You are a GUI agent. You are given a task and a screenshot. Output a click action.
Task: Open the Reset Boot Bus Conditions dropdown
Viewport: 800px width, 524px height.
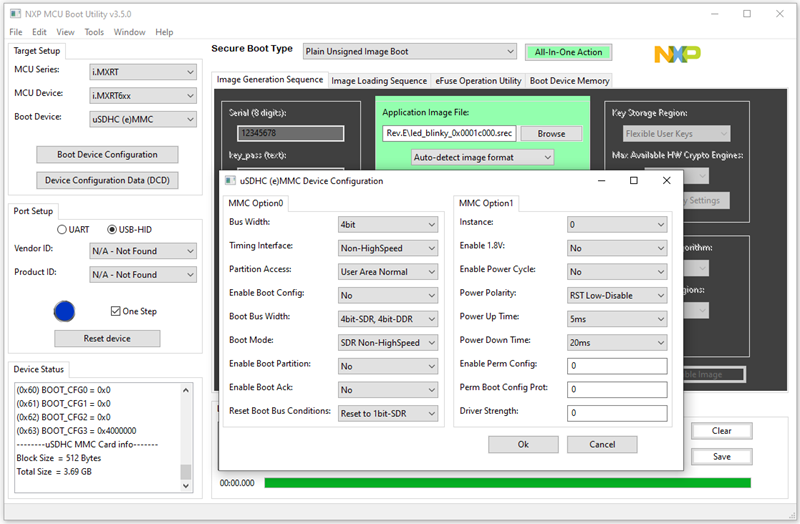click(388, 413)
